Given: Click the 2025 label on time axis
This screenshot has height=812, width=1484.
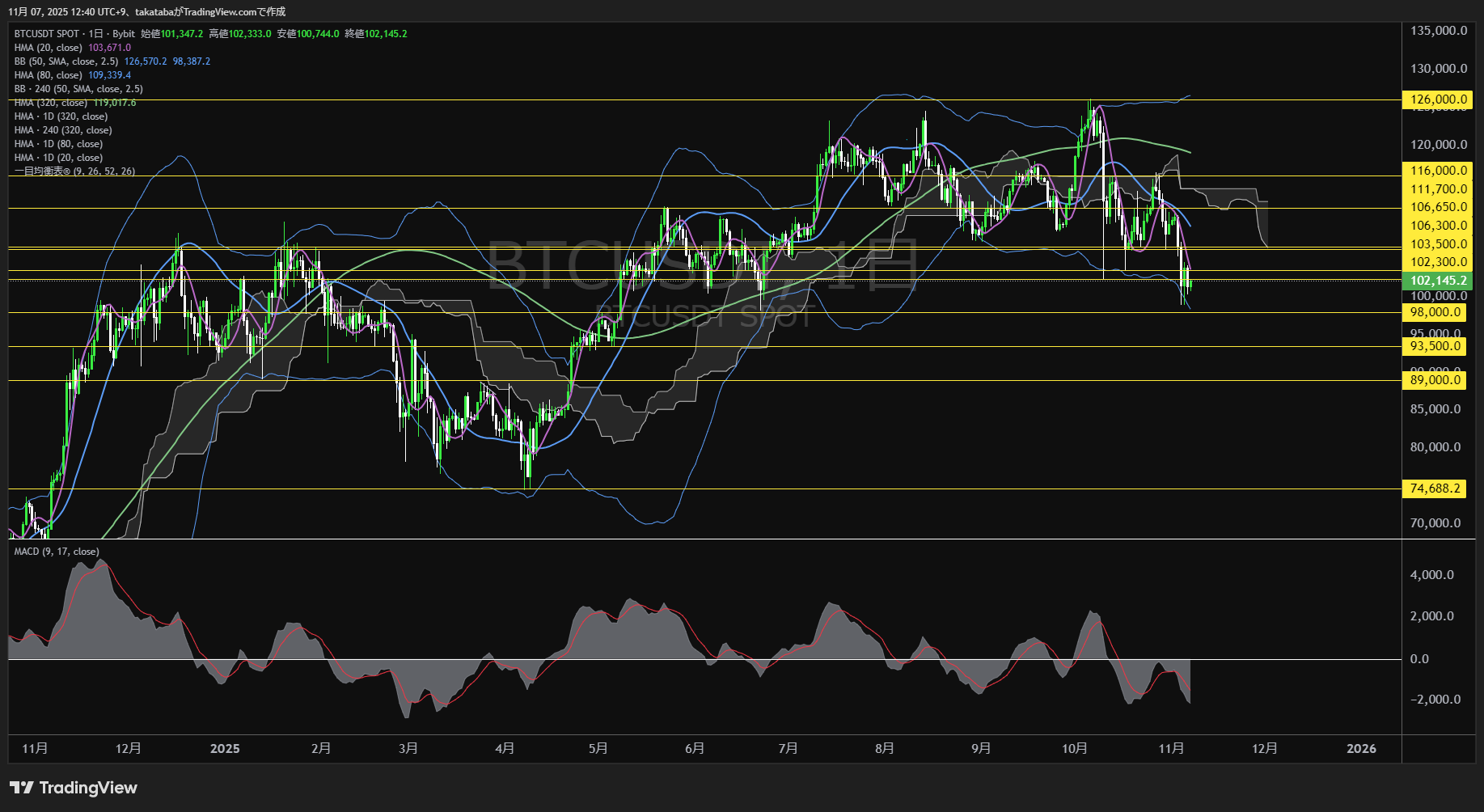Looking at the screenshot, I should (x=225, y=749).
